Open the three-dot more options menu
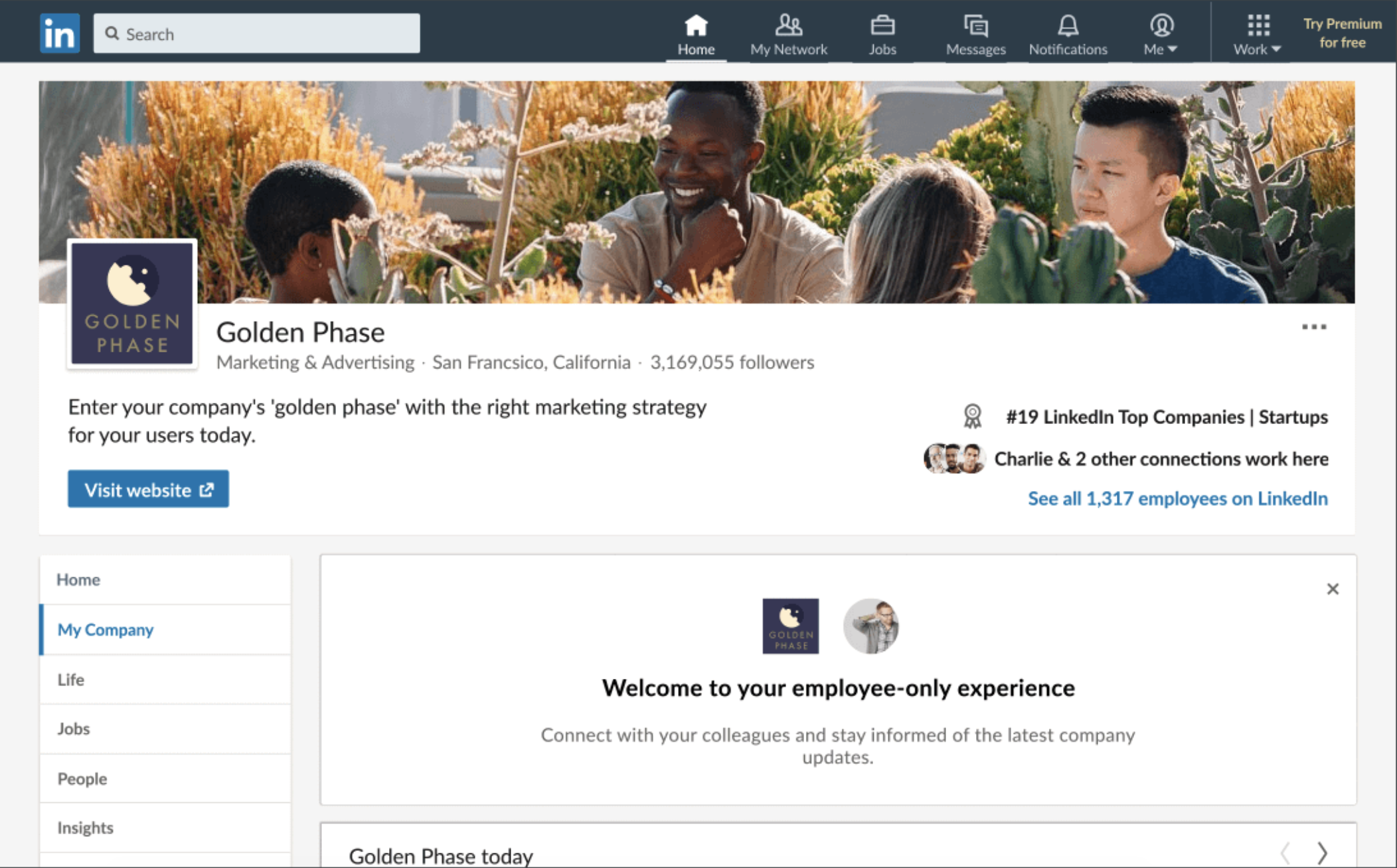1397x868 pixels. pyautogui.click(x=1313, y=326)
